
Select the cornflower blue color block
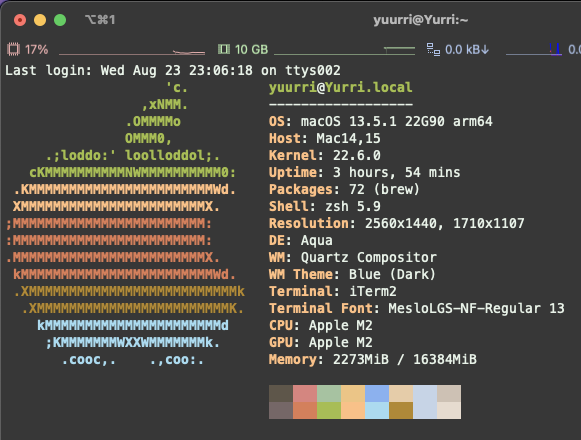pyautogui.click(x=377, y=393)
